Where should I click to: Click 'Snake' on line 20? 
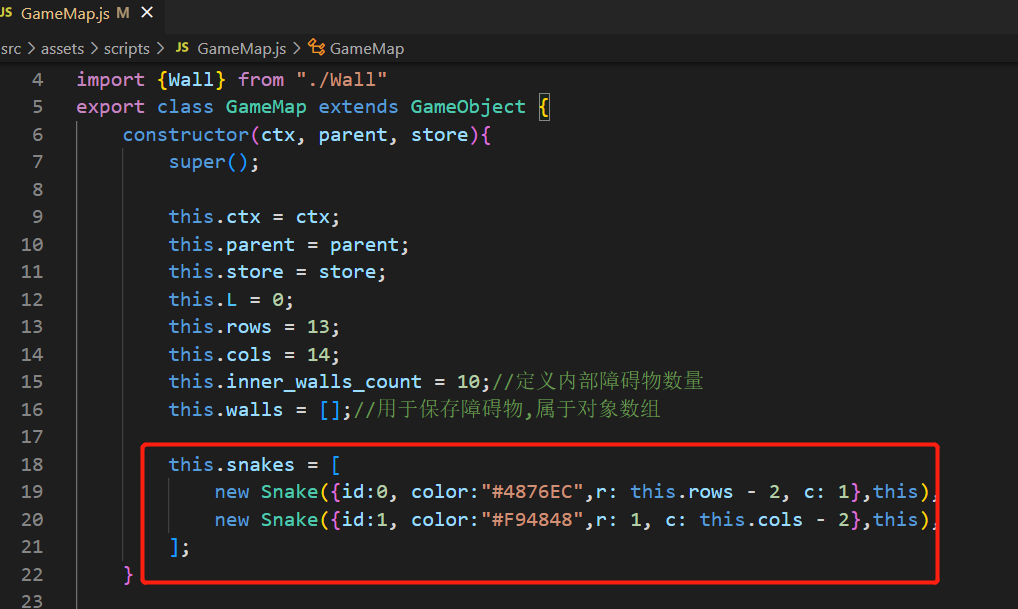(290, 520)
